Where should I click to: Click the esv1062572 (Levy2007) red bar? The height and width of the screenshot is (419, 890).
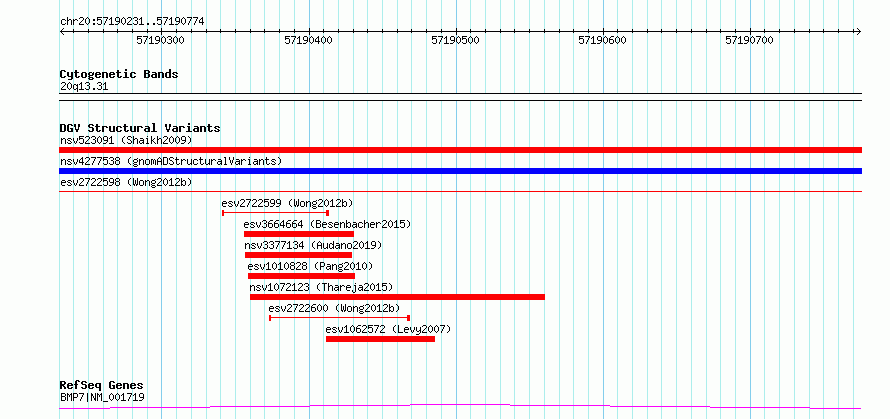380,339
